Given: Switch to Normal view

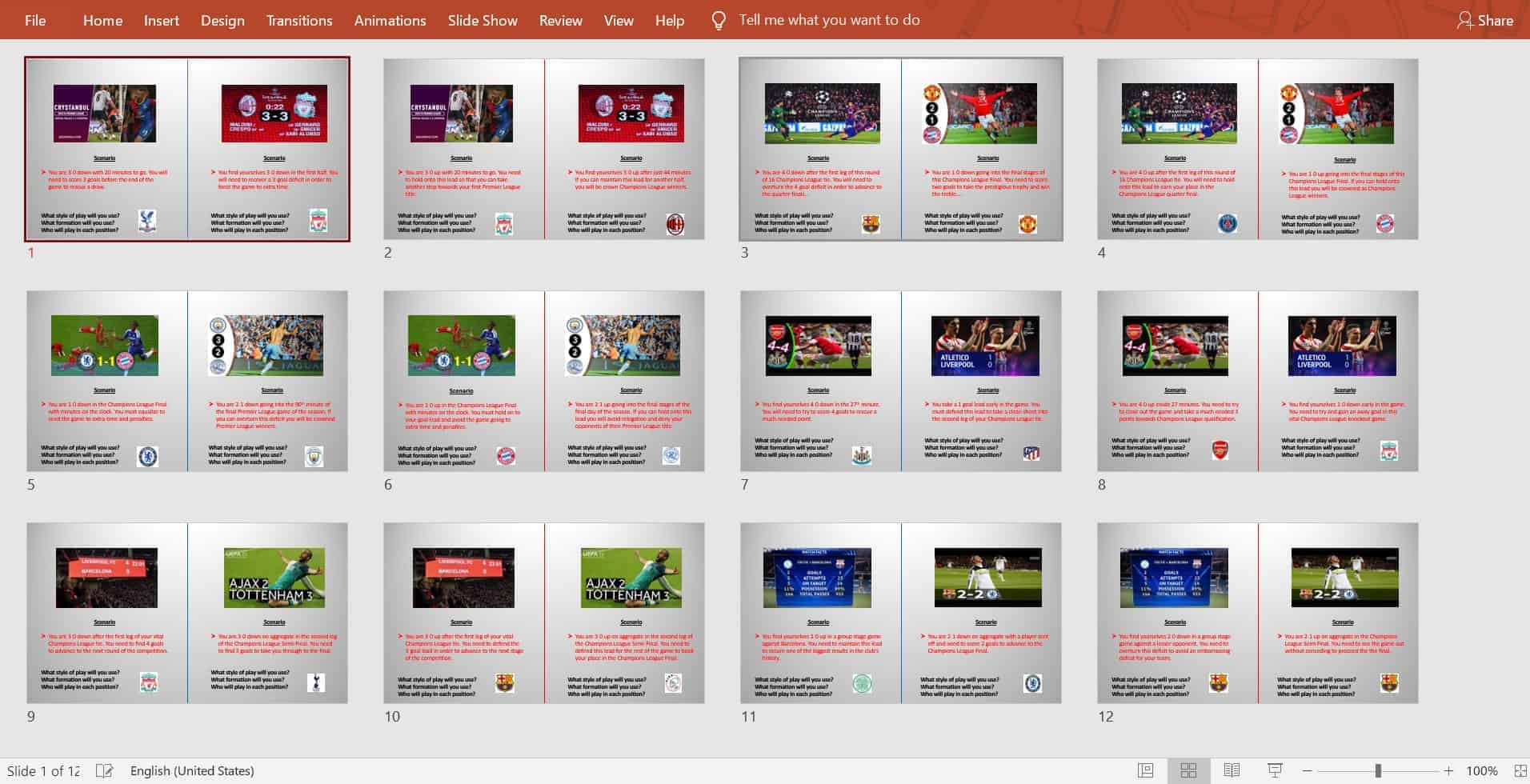Looking at the screenshot, I should (1146, 770).
